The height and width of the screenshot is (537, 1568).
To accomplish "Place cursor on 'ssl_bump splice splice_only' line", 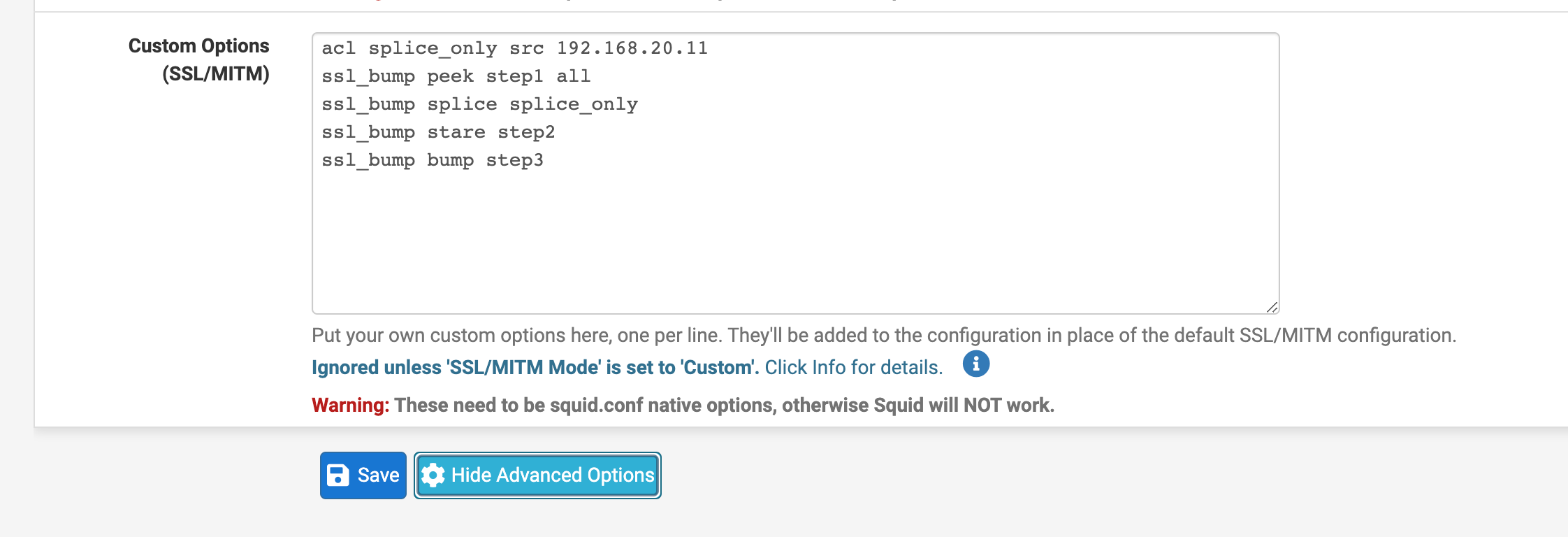I will (480, 104).
